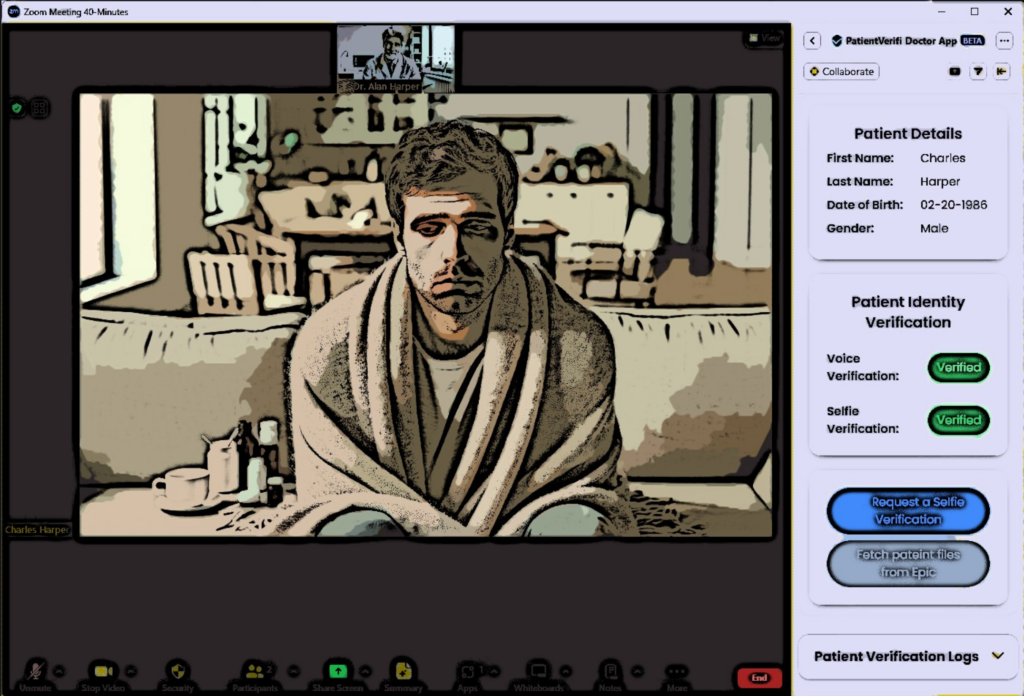
Task: Click Fetch patient files from Epic
Action: click(x=908, y=564)
